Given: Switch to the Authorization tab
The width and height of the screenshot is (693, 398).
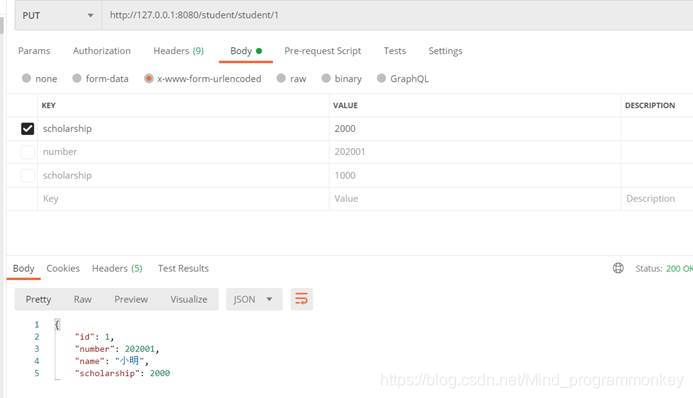Looking at the screenshot, I should (x=102, y=51).
